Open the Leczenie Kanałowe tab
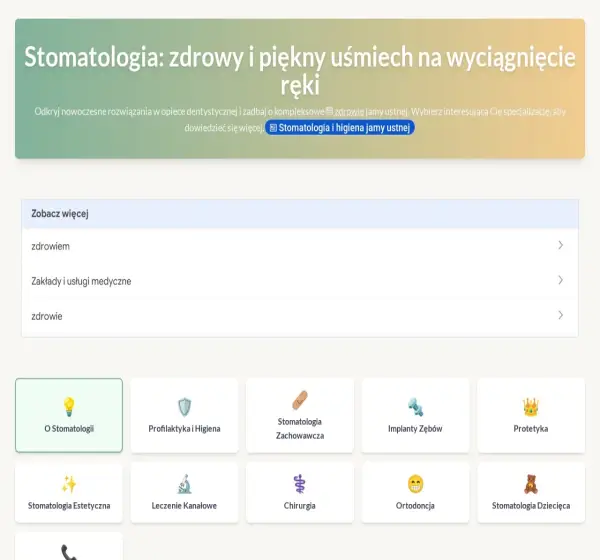The image size is (600, 560). tap(184, 492)
